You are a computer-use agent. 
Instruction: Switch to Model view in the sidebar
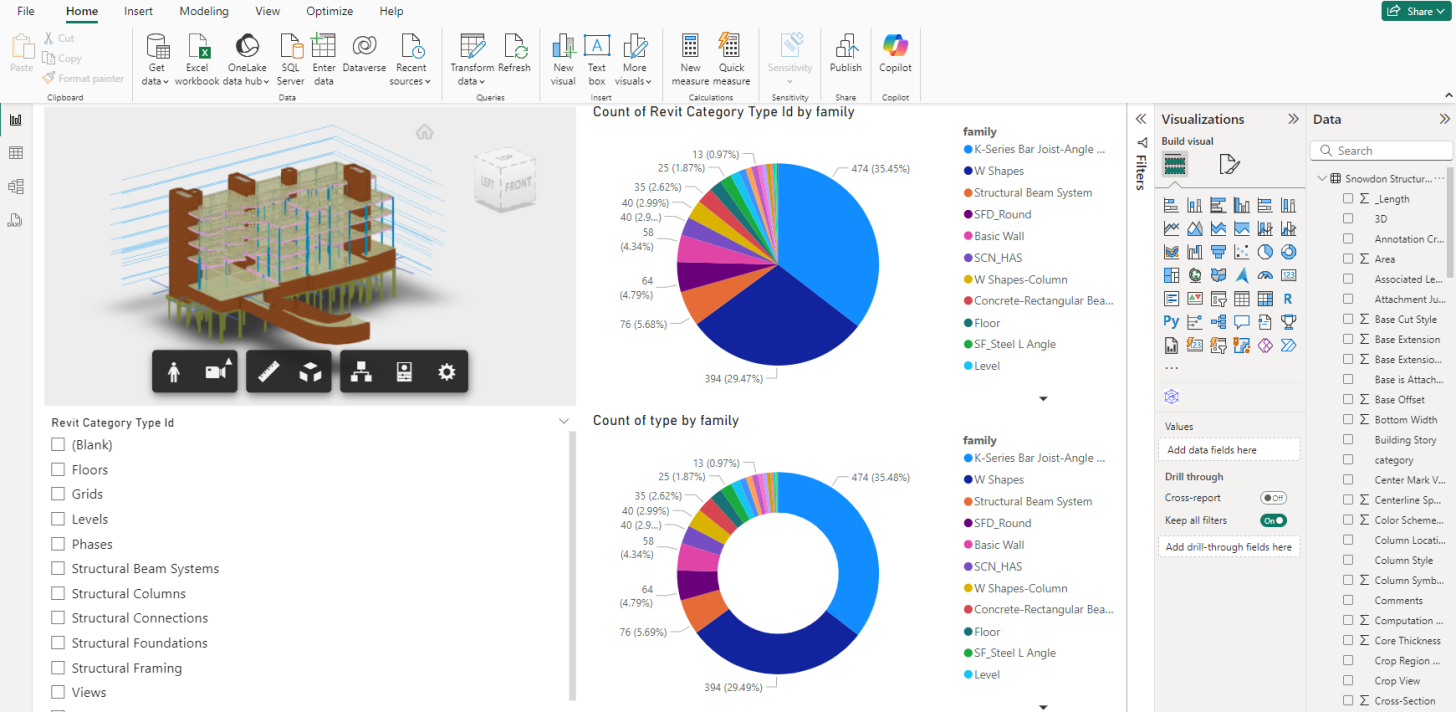click(15, 186)
